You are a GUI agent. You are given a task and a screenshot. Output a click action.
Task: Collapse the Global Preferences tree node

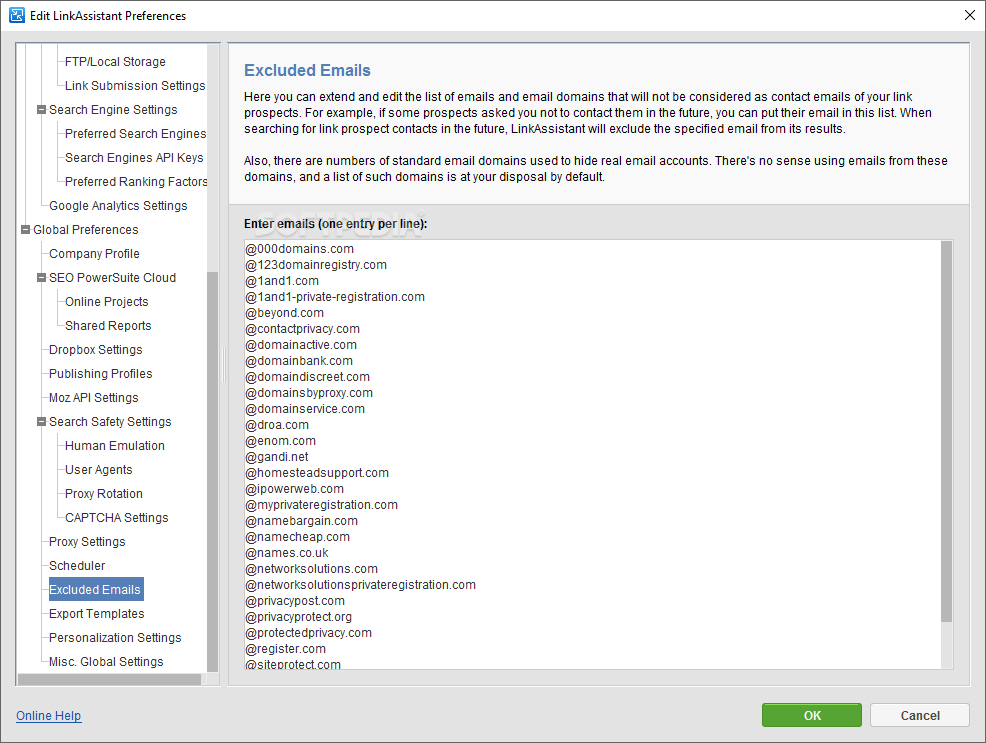click(26, 229)
